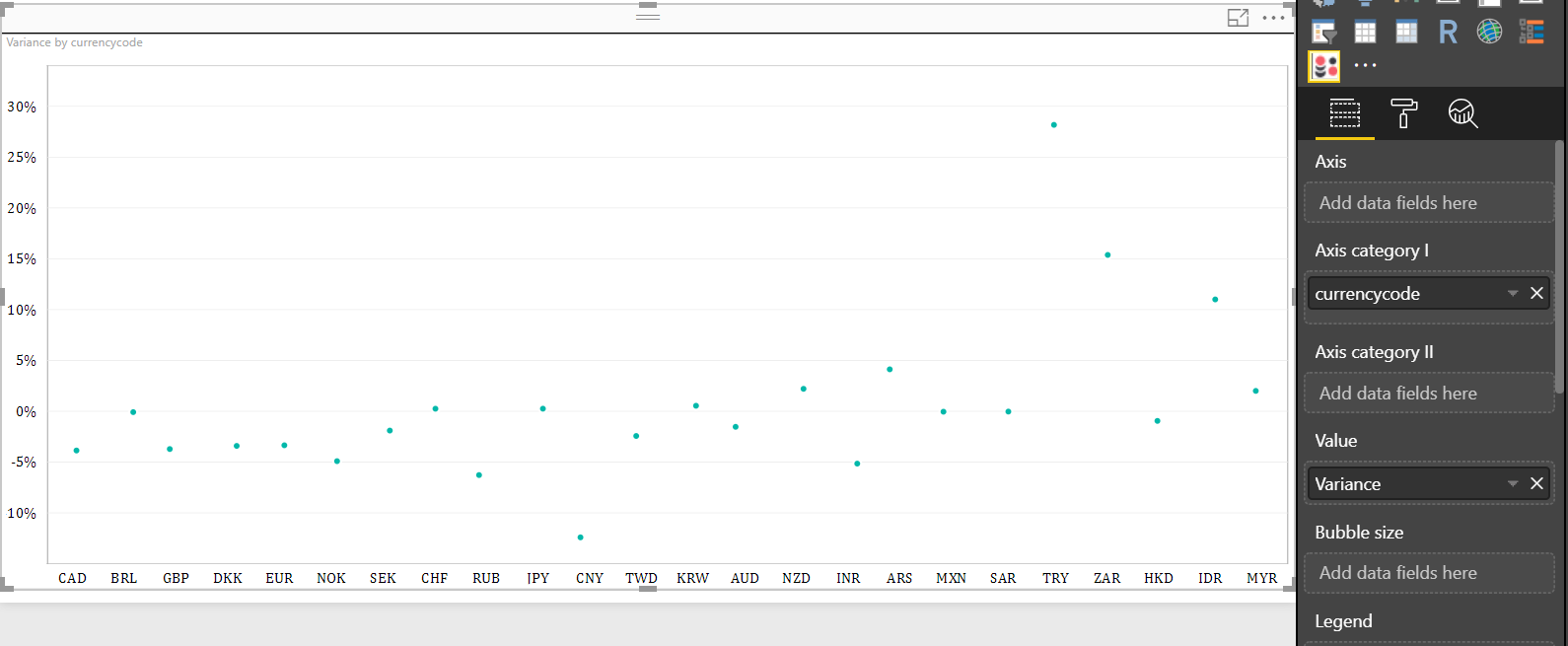The width and height of the screenshot is (1568, 646).
Task: Click the IDR data point near 11%
Action: (1215, 300)
